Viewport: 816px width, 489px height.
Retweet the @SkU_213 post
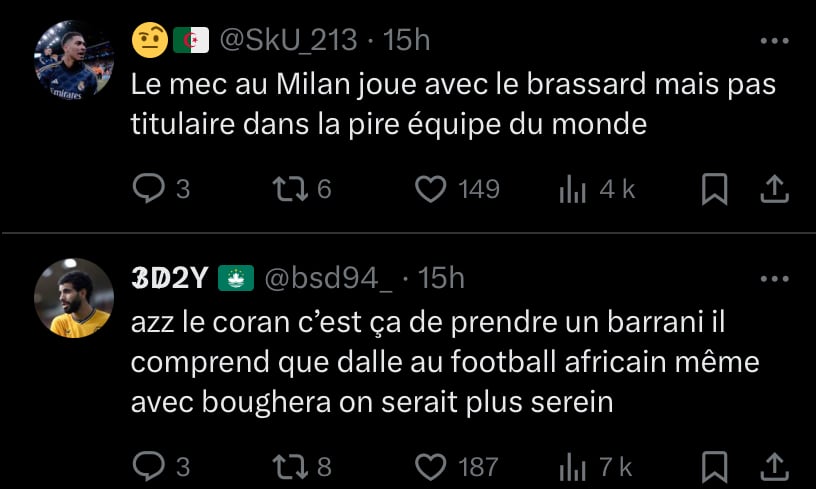point(287,189)
